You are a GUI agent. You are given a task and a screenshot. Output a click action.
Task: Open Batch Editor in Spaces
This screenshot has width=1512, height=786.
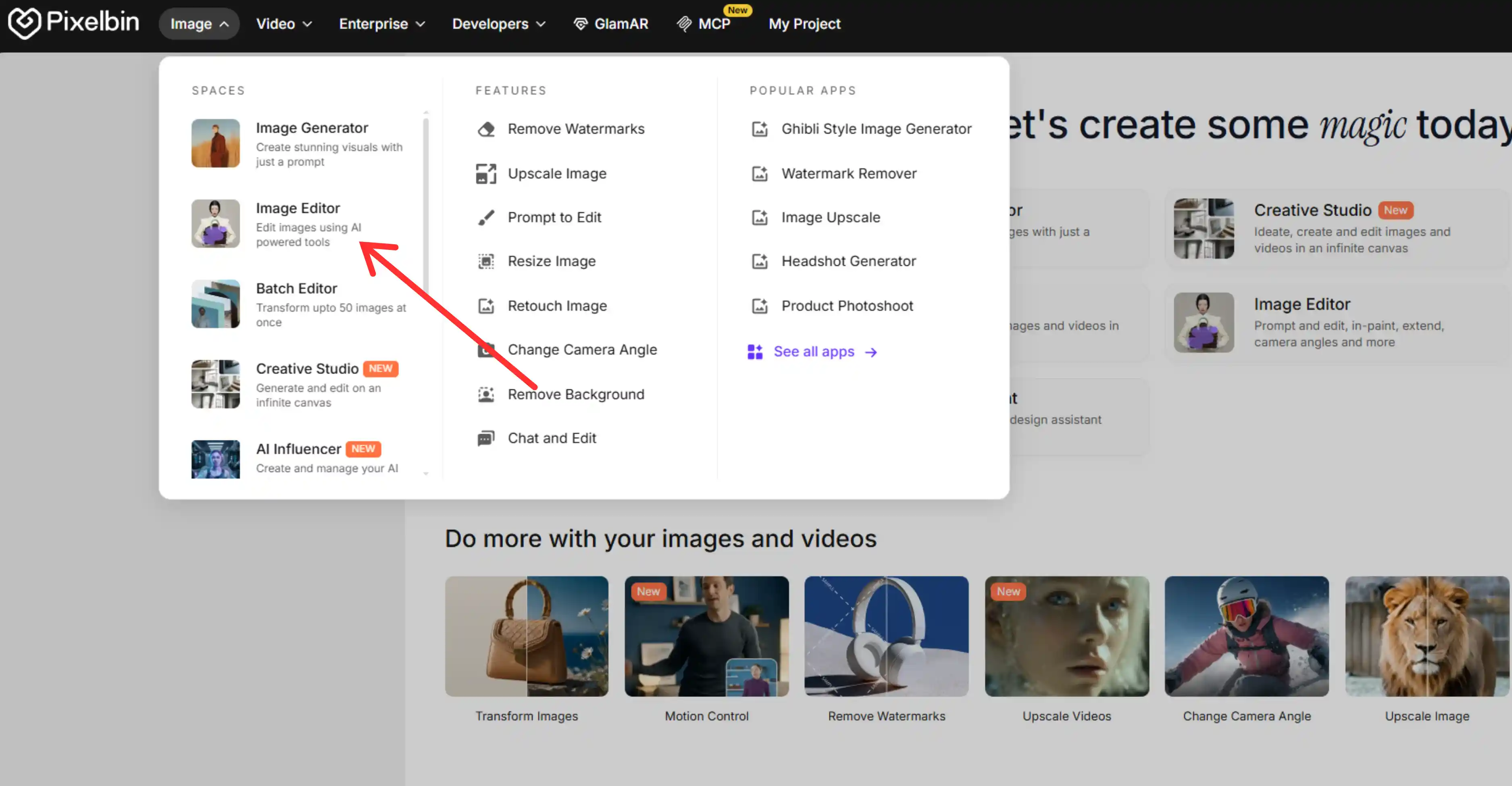299,304
